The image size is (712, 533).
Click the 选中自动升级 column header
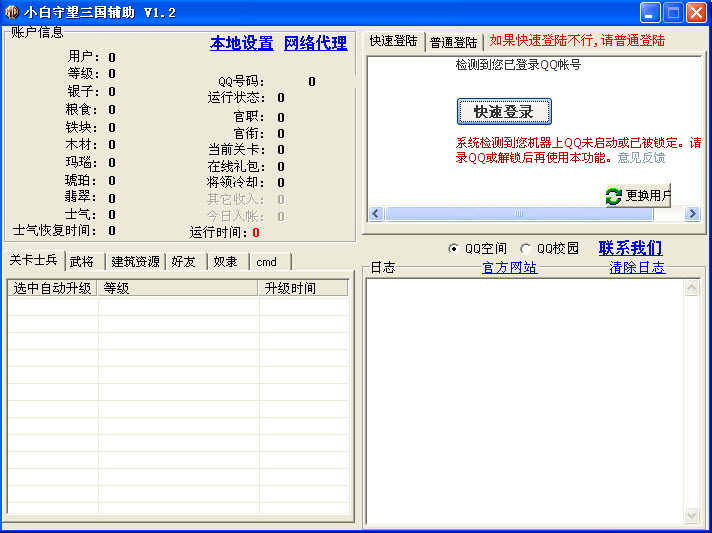53,288
